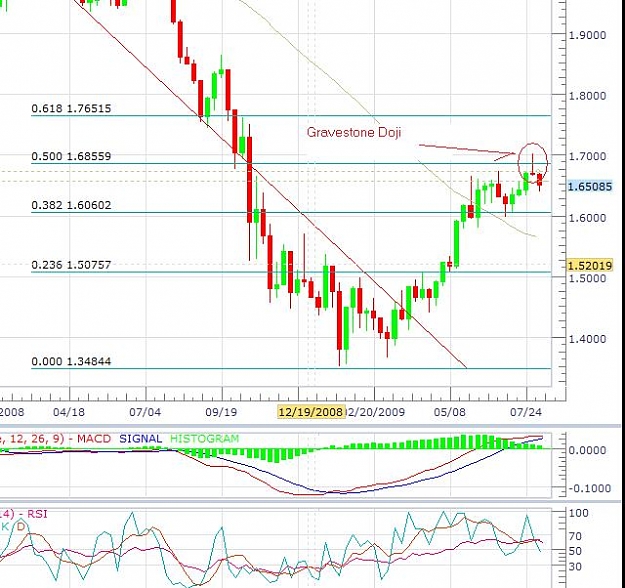This screenshot has width=625, height=588.
Task: Click the MACD indicator label
Action: (x=94, y=439)
